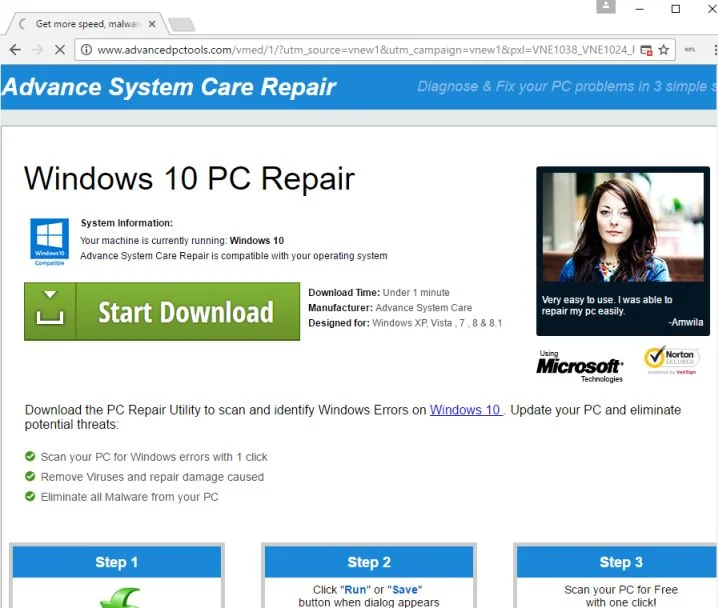Open the blocked pop-up icon in address bar
718x608 pixels.
click(646, 50)
